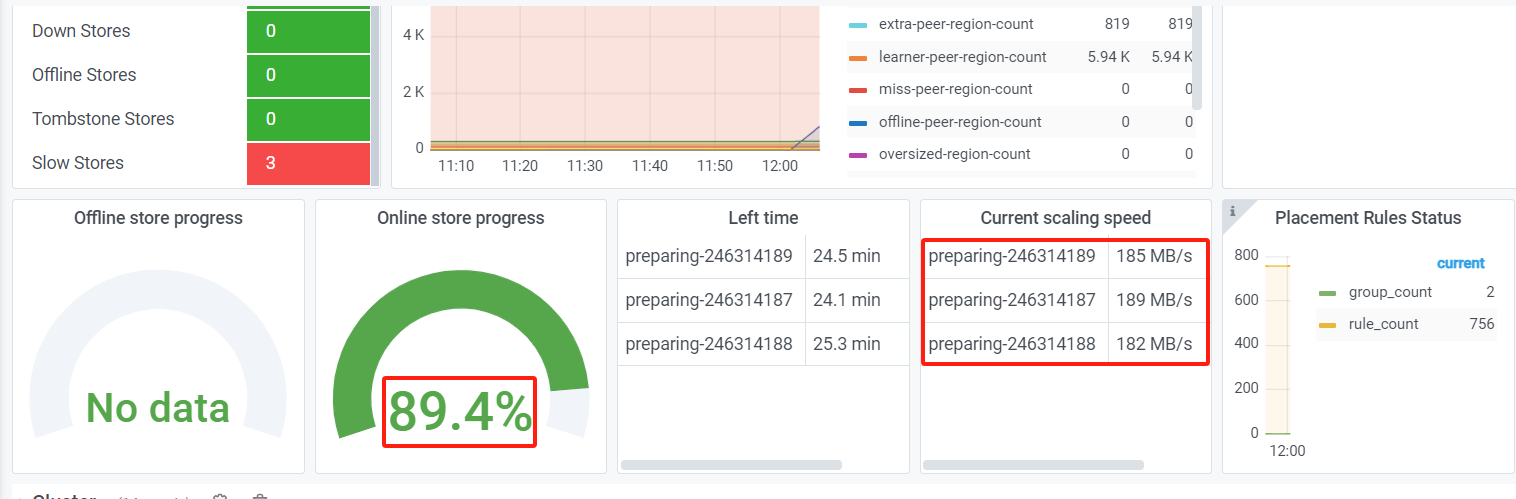
Task: Select the Down Stores label
Action: [81, 31]
